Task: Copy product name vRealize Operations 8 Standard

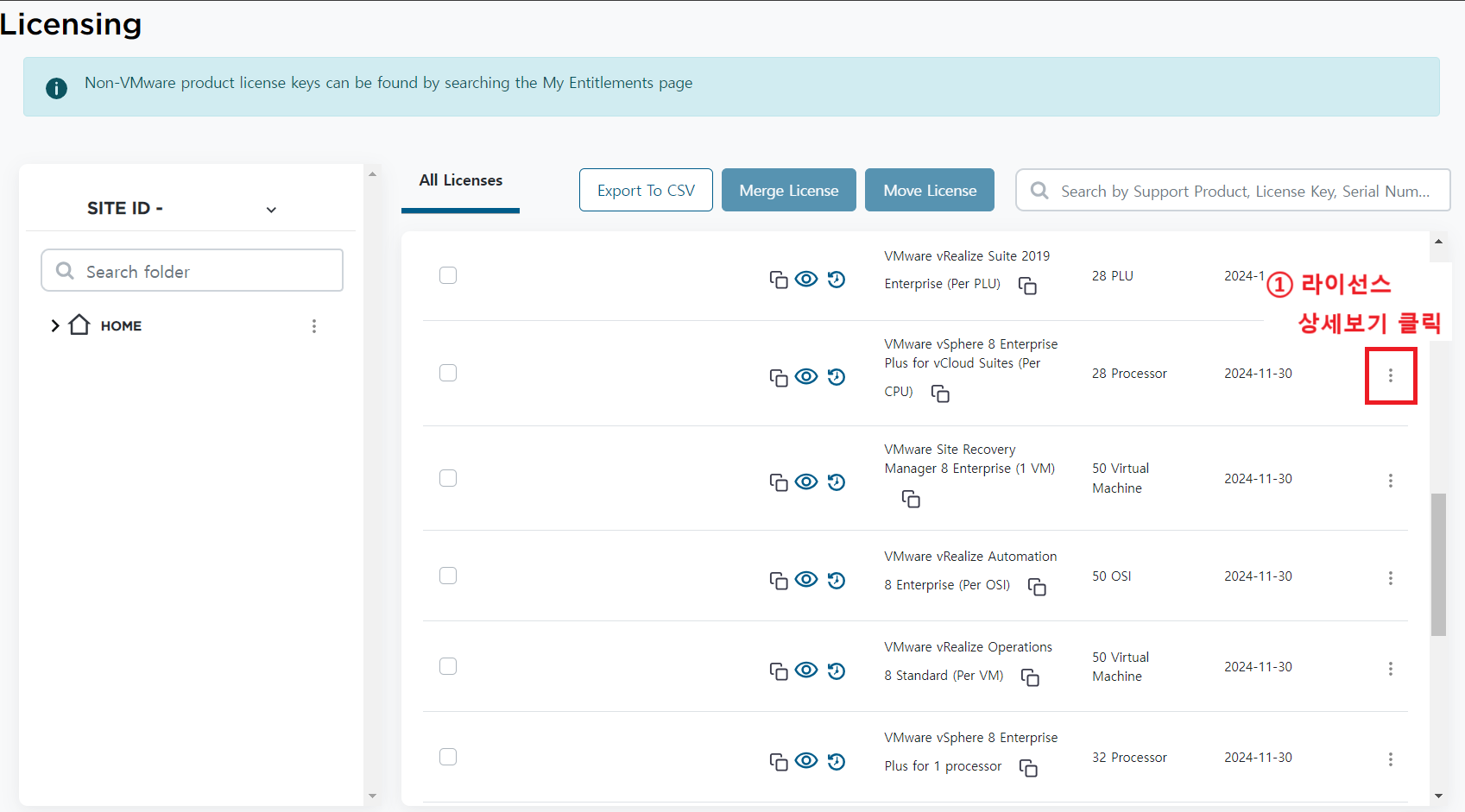Action: coord(1029,677)
